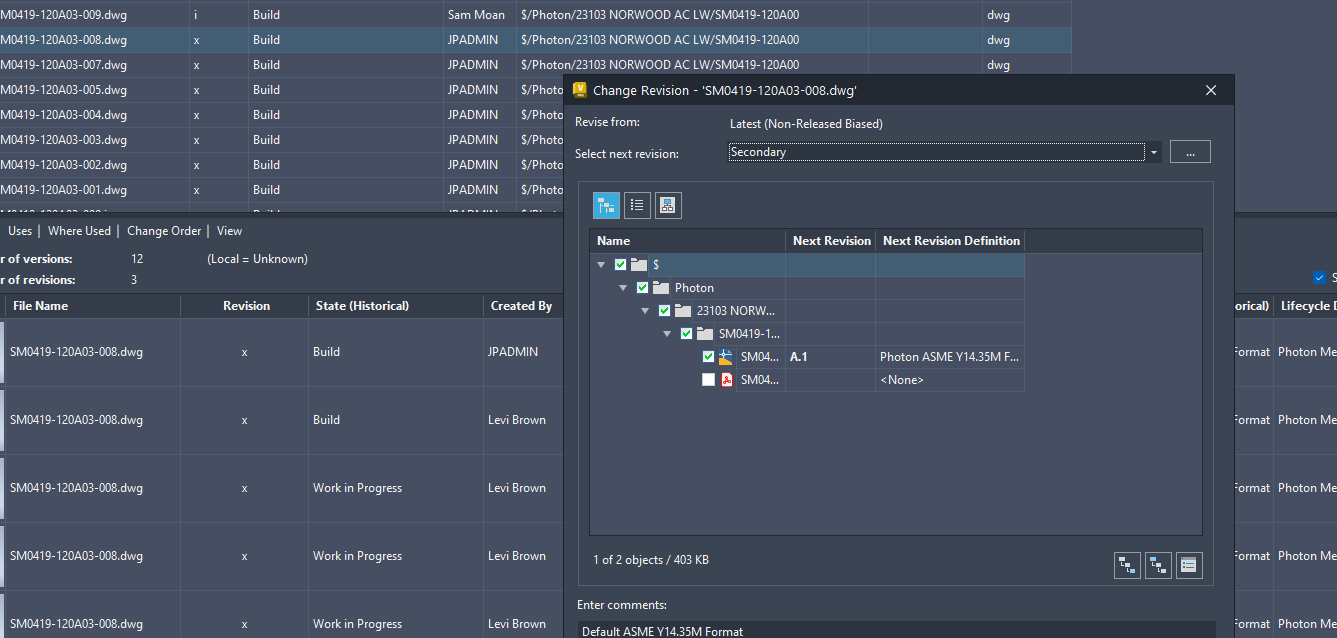The image size is (1337, 638).
Task: Sort by Next Revision column header
Action: coord(831,241)
